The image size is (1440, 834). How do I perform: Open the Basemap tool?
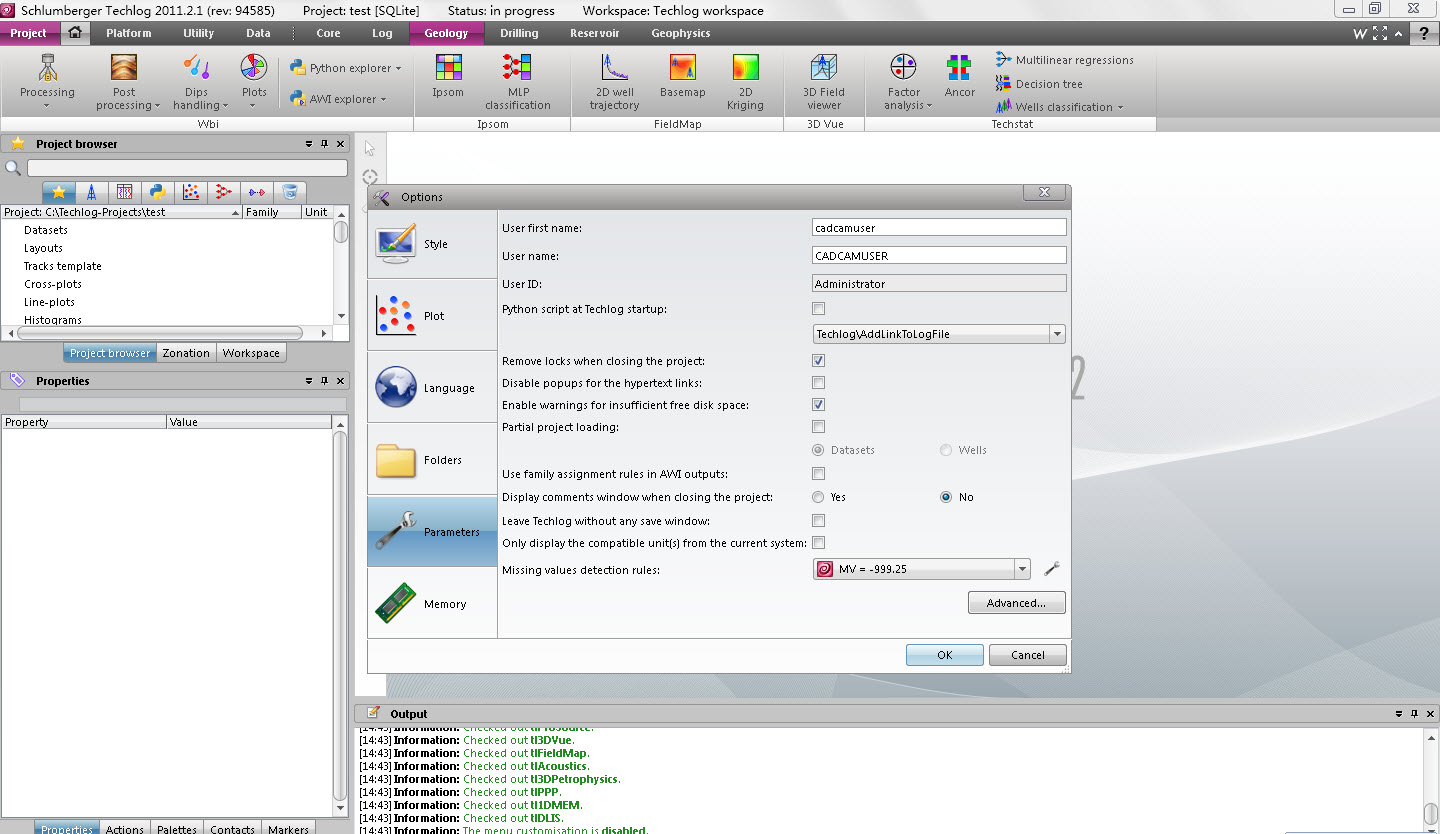pos(682,76)
